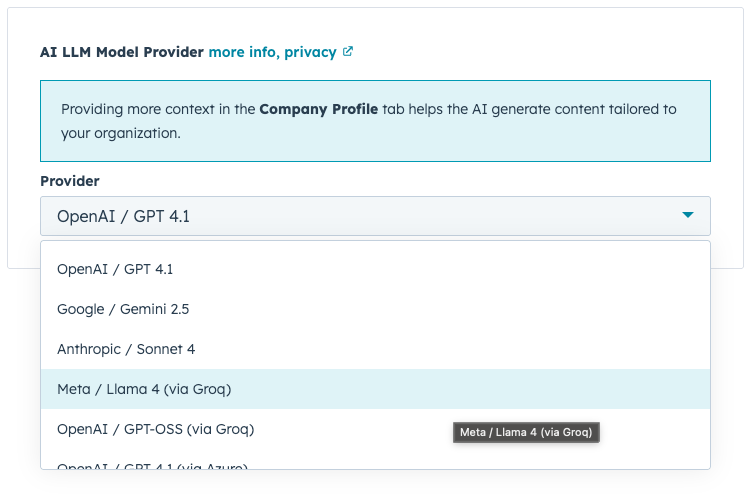Viewport: 752px width, 494px height.
Task: Click the external link icon beside privacy
Action: tap(348, 52)
